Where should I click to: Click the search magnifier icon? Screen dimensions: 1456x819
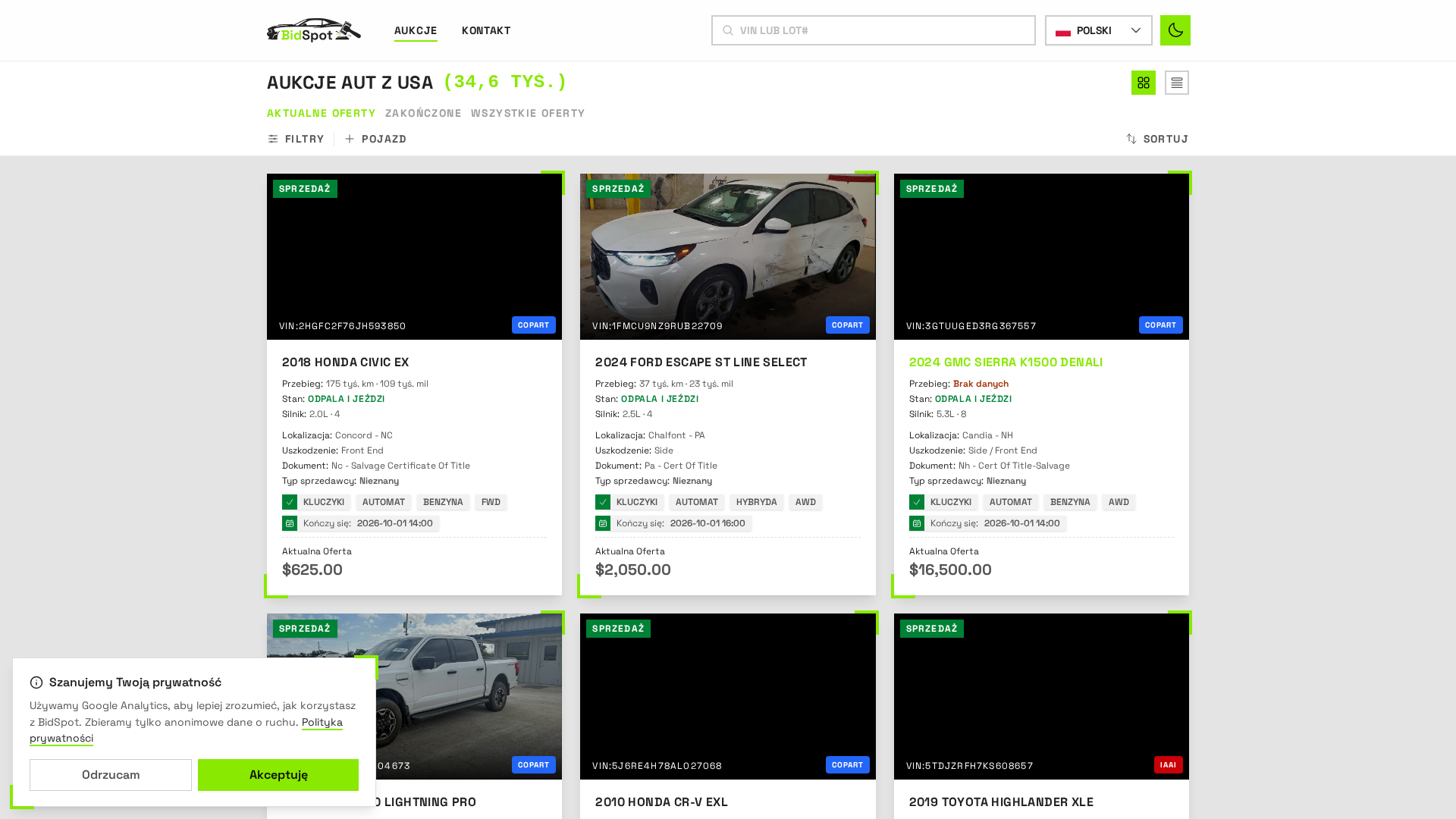click(x=727, y=30)
